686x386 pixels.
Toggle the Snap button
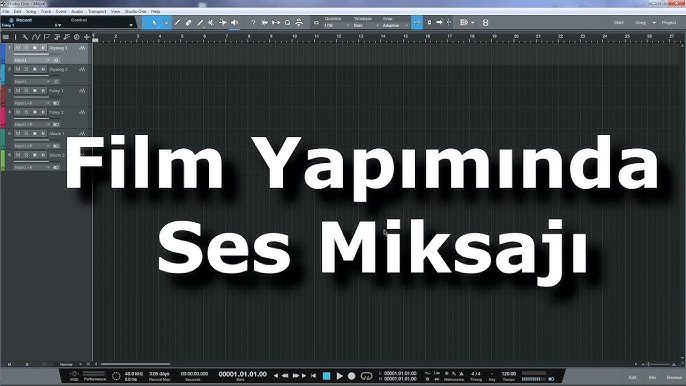click(417, 22)
